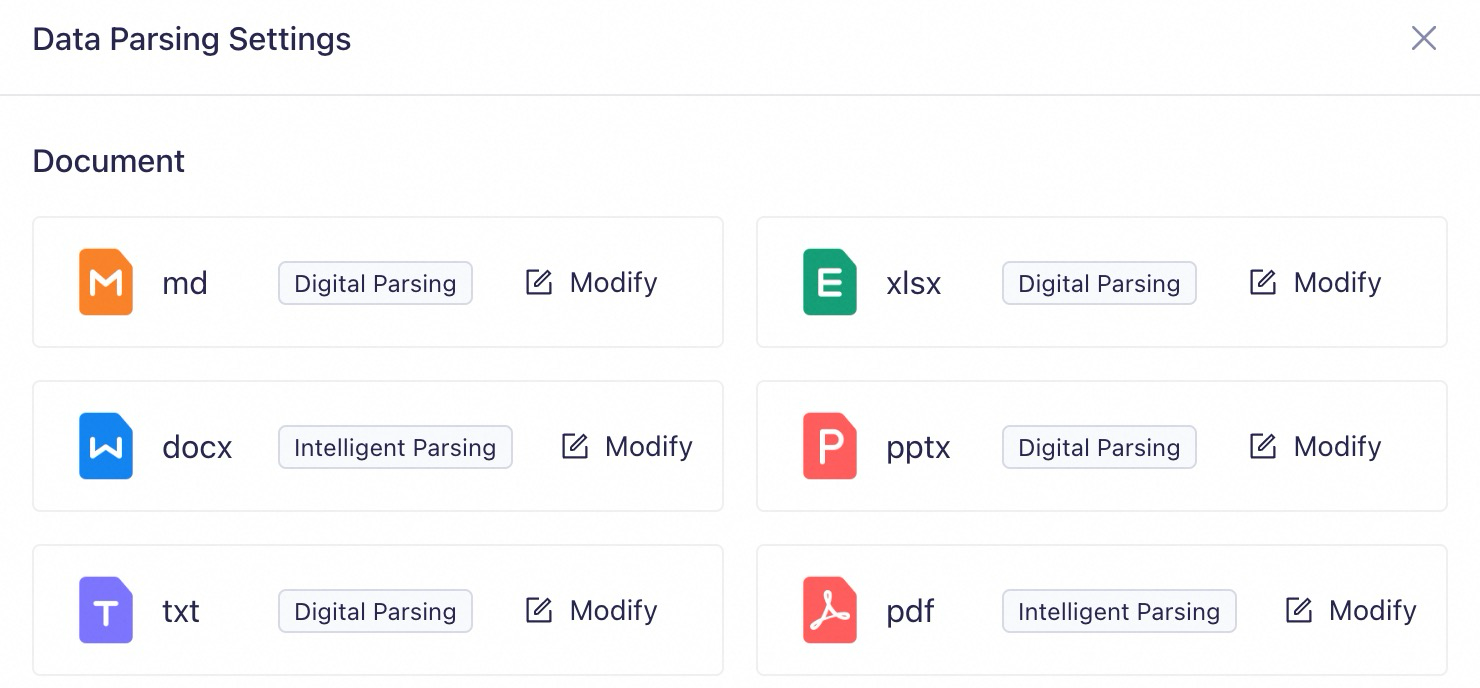The height and width of the screenshot is (688, 1480).
Task: Modify parsing settings for pptx
Action: tap(1315, 446)
